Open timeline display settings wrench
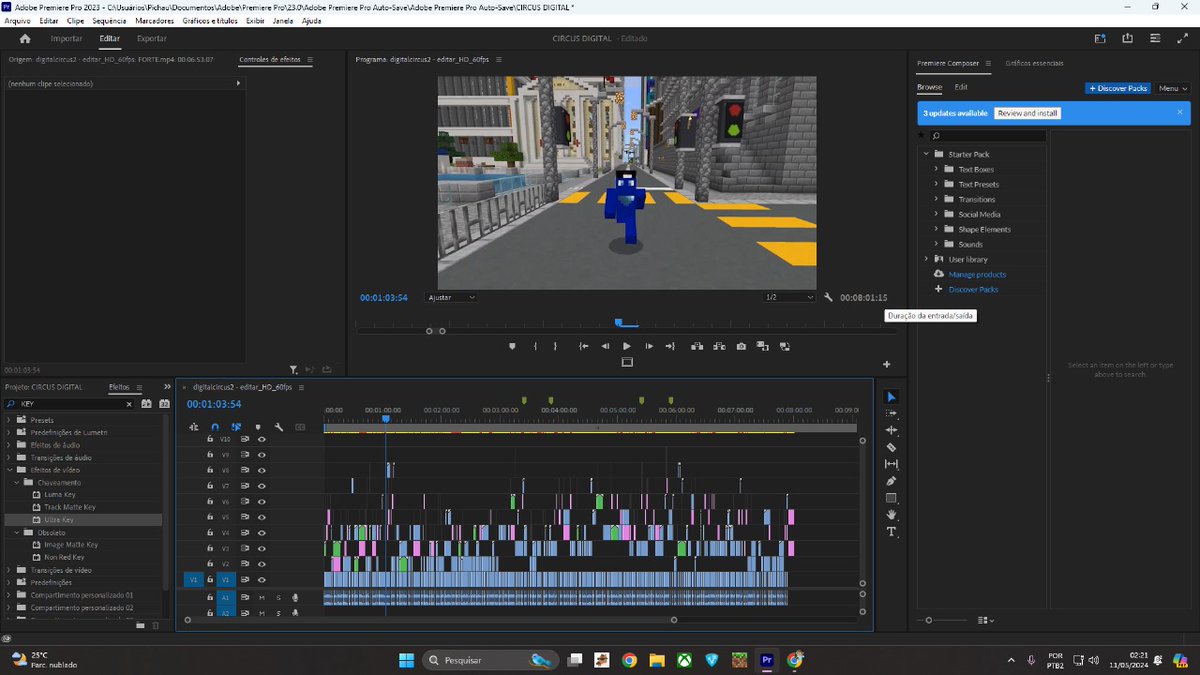Image resolution: width=1200 pixels, height=675 pixels. click(x=278, y=427)
